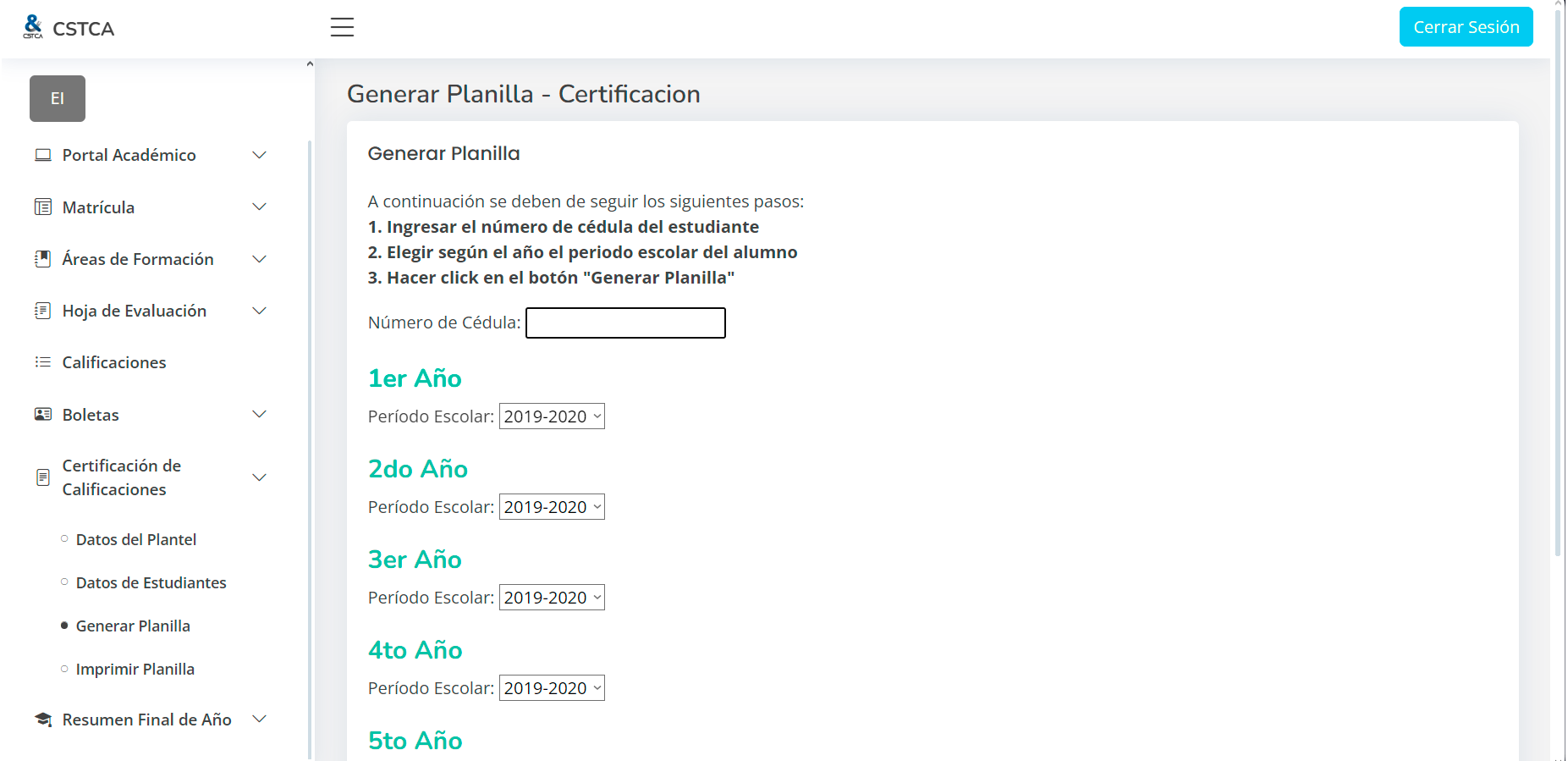
Task: Click the Hoja de Evaluación icon
Action: coord(42,311)
